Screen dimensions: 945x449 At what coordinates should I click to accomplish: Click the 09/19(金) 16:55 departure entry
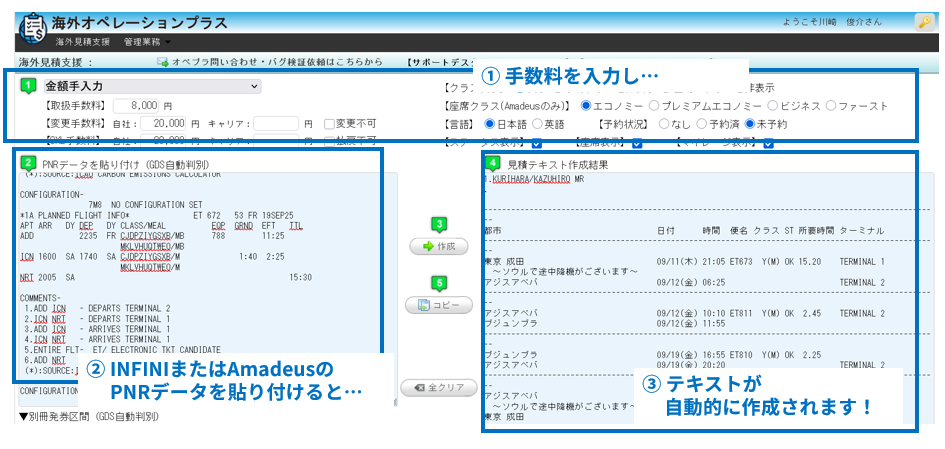click(x=691, y=355)
